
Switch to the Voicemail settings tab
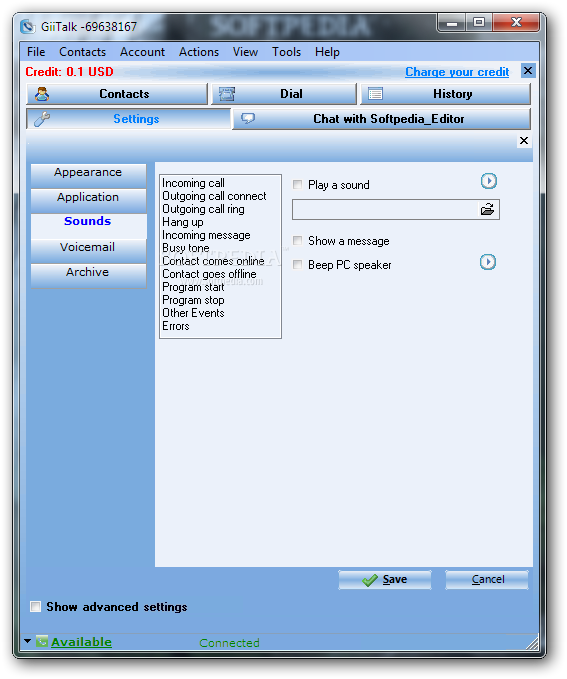pyautogui.click(x=88, y=249)
